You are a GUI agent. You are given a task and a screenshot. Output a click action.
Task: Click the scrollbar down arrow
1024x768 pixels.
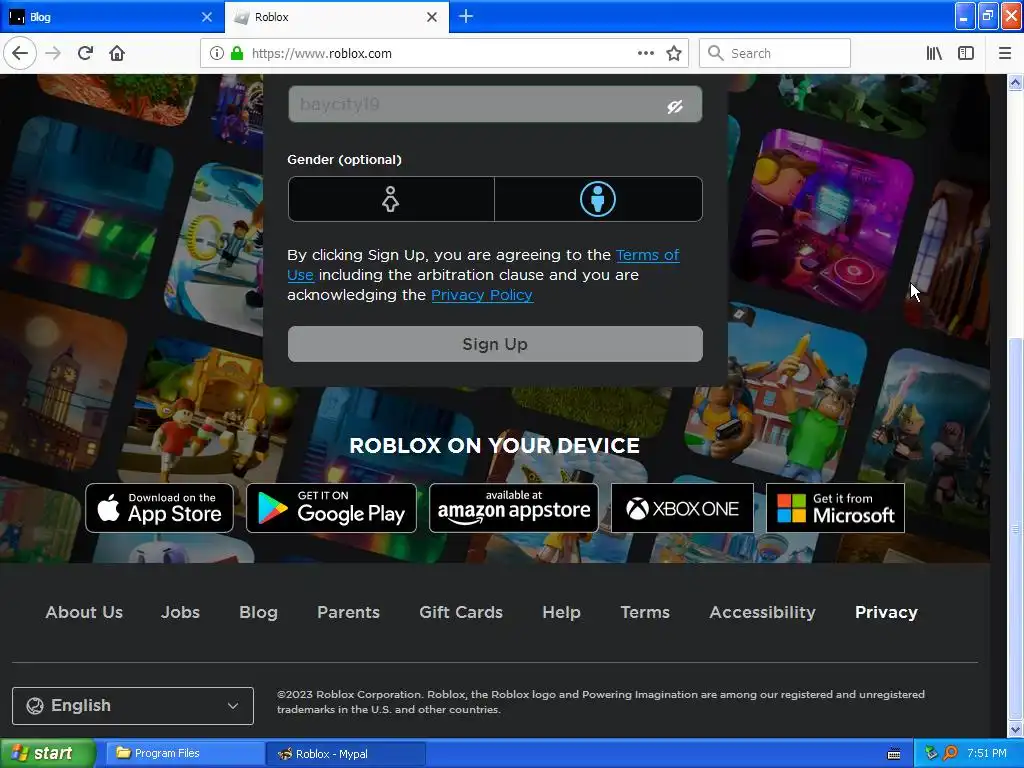(1015, 729)
